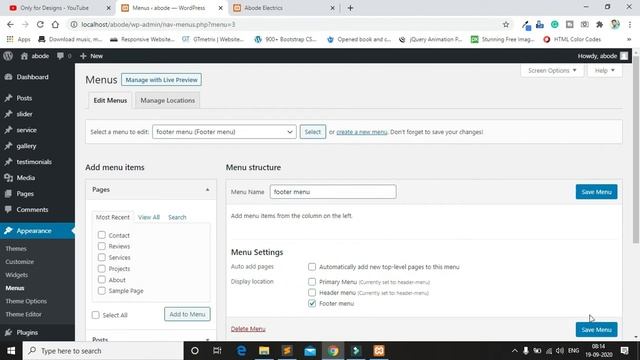Viewport: 640px width, 360px height.
Task: Open XAMPP from the taskbar
Action: [379, 351]
